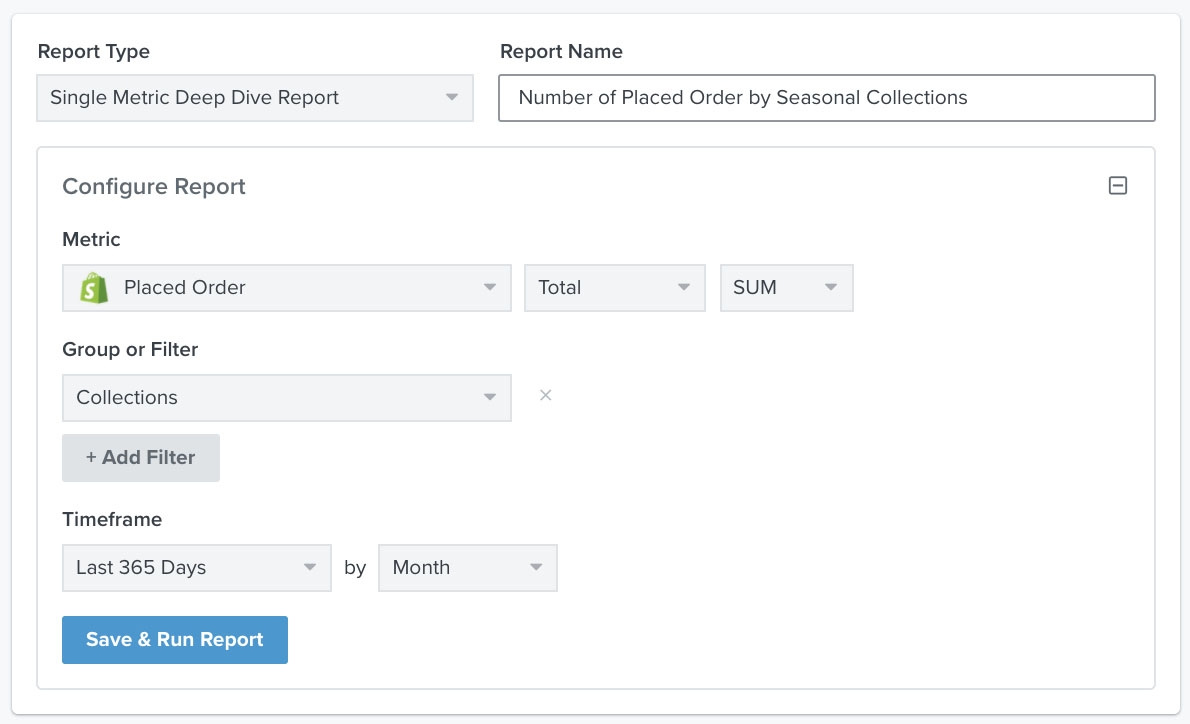Screen dimensions: 1190x724
Task: Open the Collections group dropdown
Action: 270,398
